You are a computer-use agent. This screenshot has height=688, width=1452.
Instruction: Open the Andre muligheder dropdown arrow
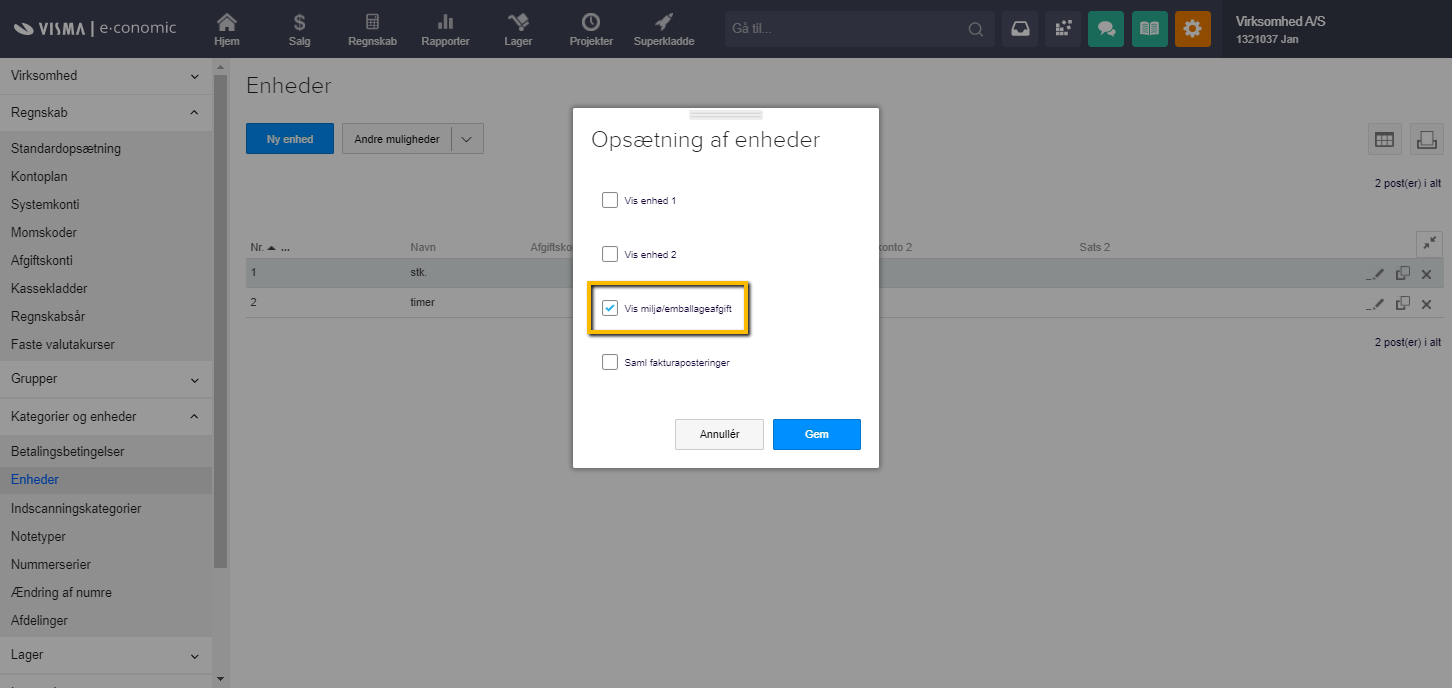[x=466, y=139]
